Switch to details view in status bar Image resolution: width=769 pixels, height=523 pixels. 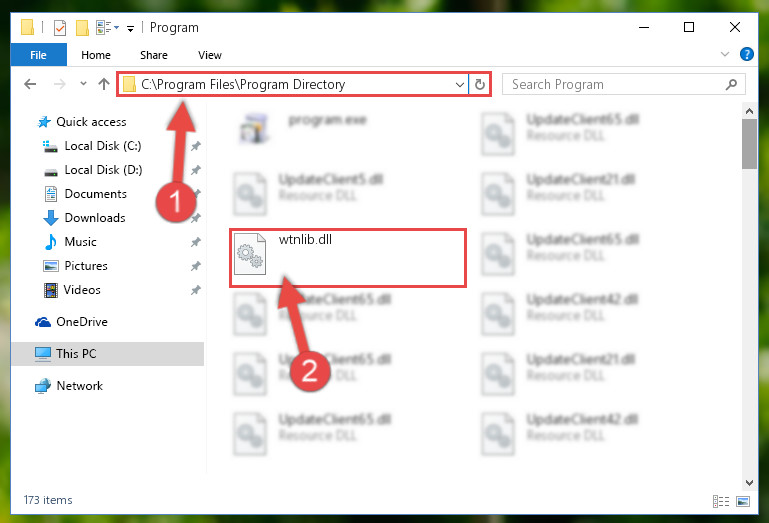pos(720,501)
